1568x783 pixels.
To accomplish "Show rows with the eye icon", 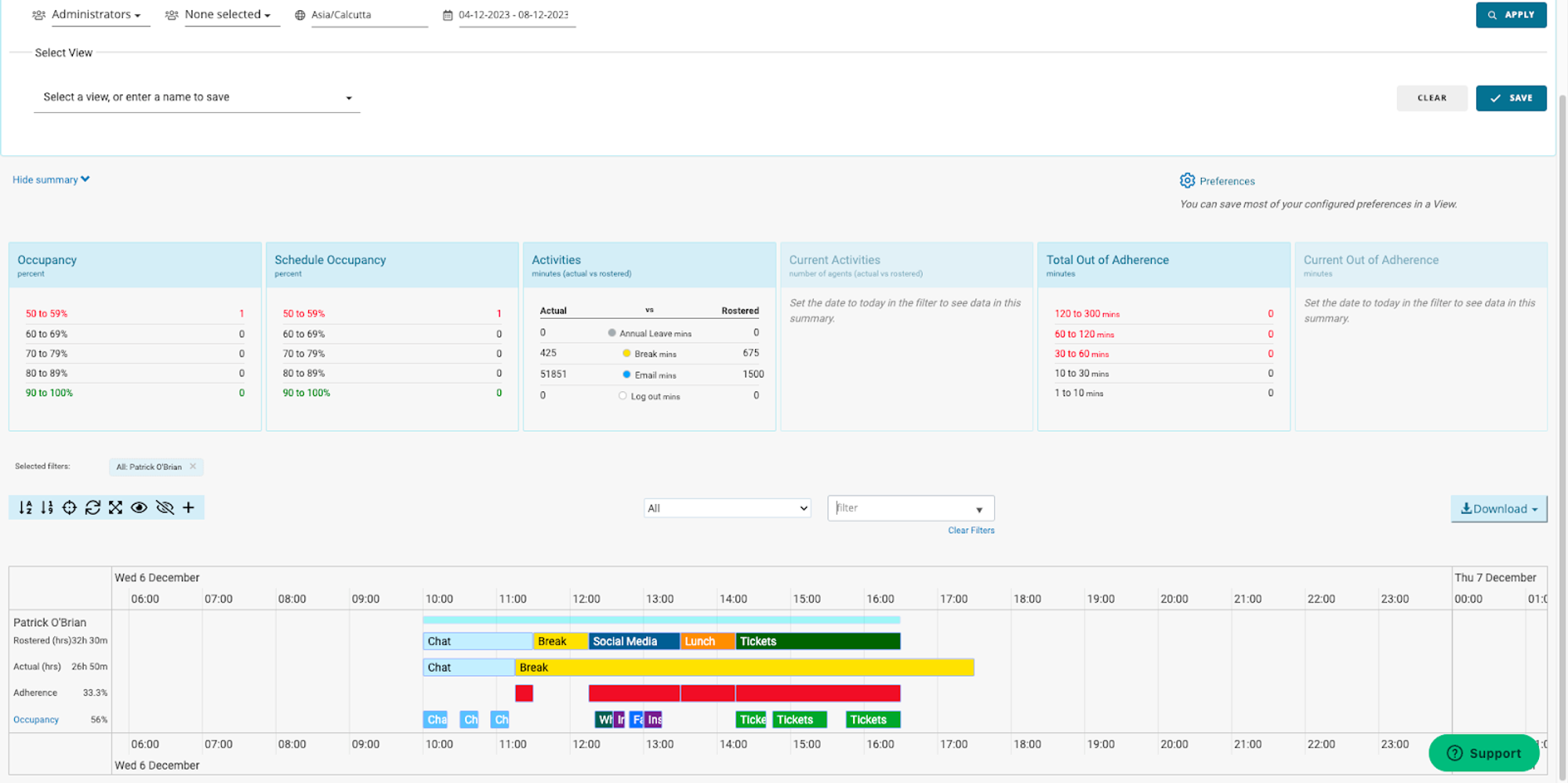I will [x=139, y=508].
